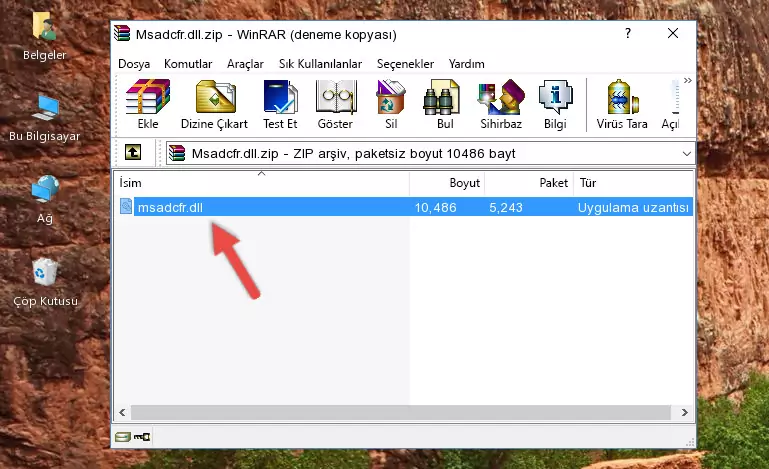
Task: Start Virüs Tara scan
Action: 622,104
